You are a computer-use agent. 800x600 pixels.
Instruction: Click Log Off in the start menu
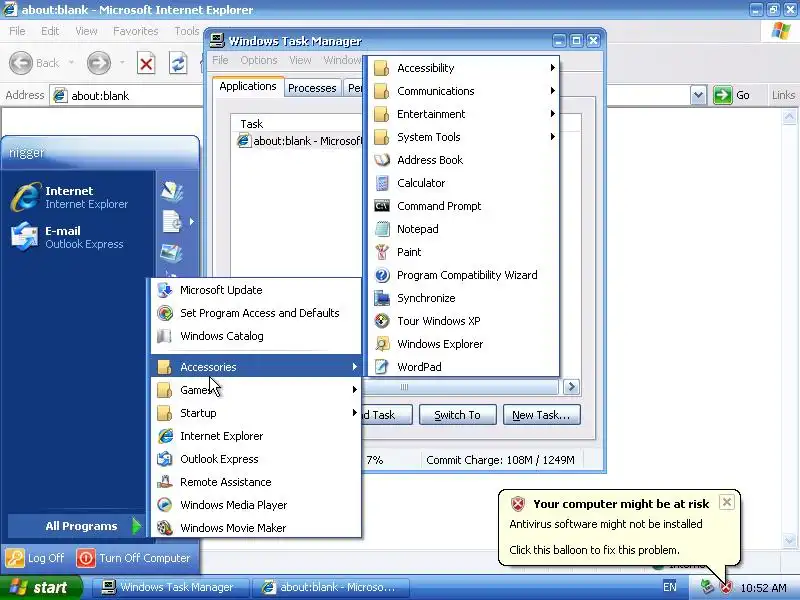(x=35, y=558)
